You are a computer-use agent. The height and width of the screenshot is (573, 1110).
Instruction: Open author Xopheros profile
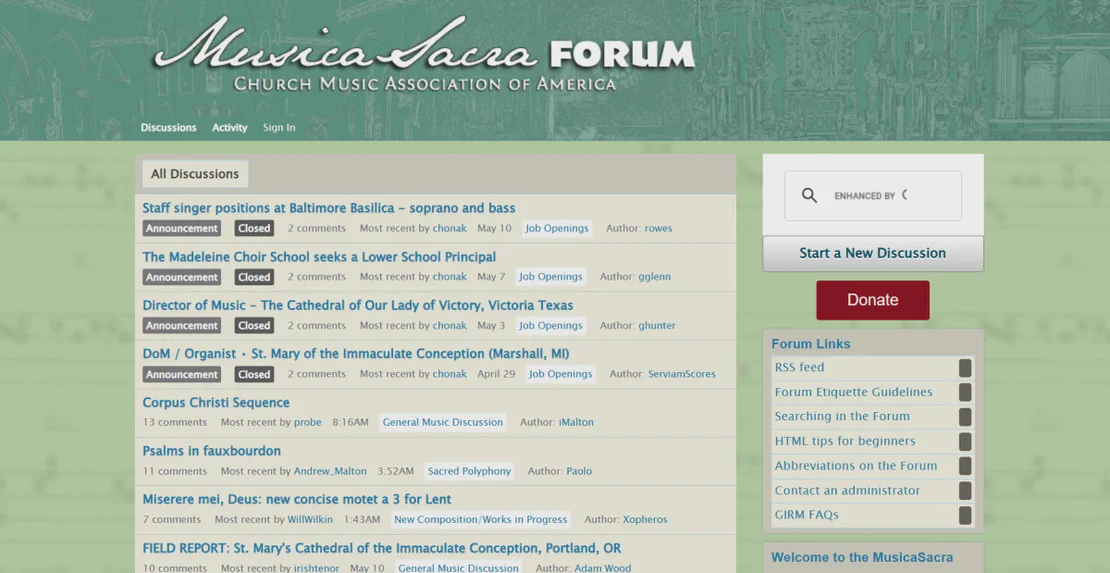click(x=645, y=519)
